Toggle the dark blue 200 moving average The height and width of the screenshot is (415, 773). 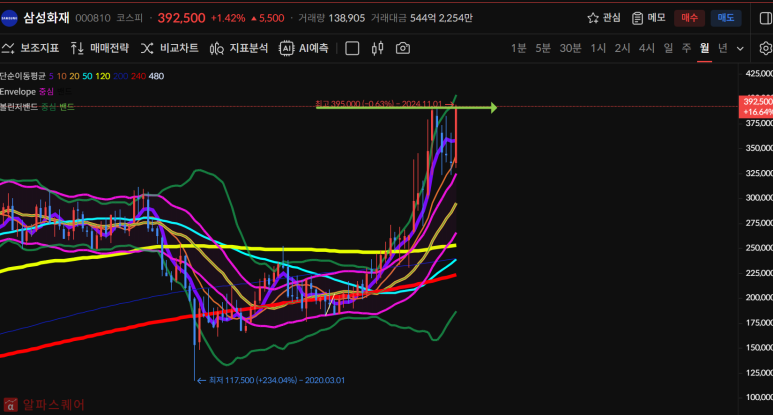pyautogui.click(x=120, y=76)
